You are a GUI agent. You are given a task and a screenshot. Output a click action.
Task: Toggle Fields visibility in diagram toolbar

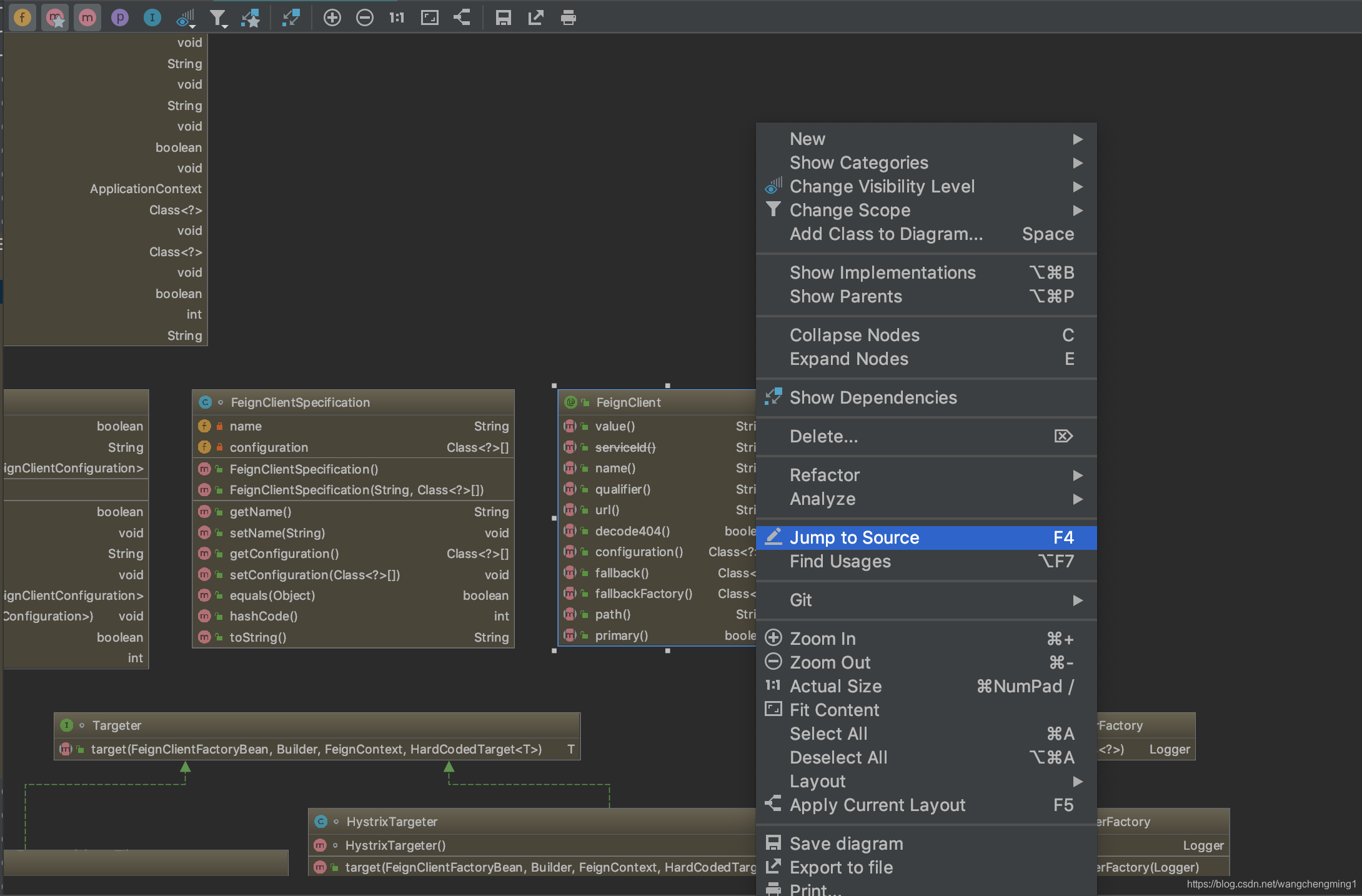click(x=22, y=17)
